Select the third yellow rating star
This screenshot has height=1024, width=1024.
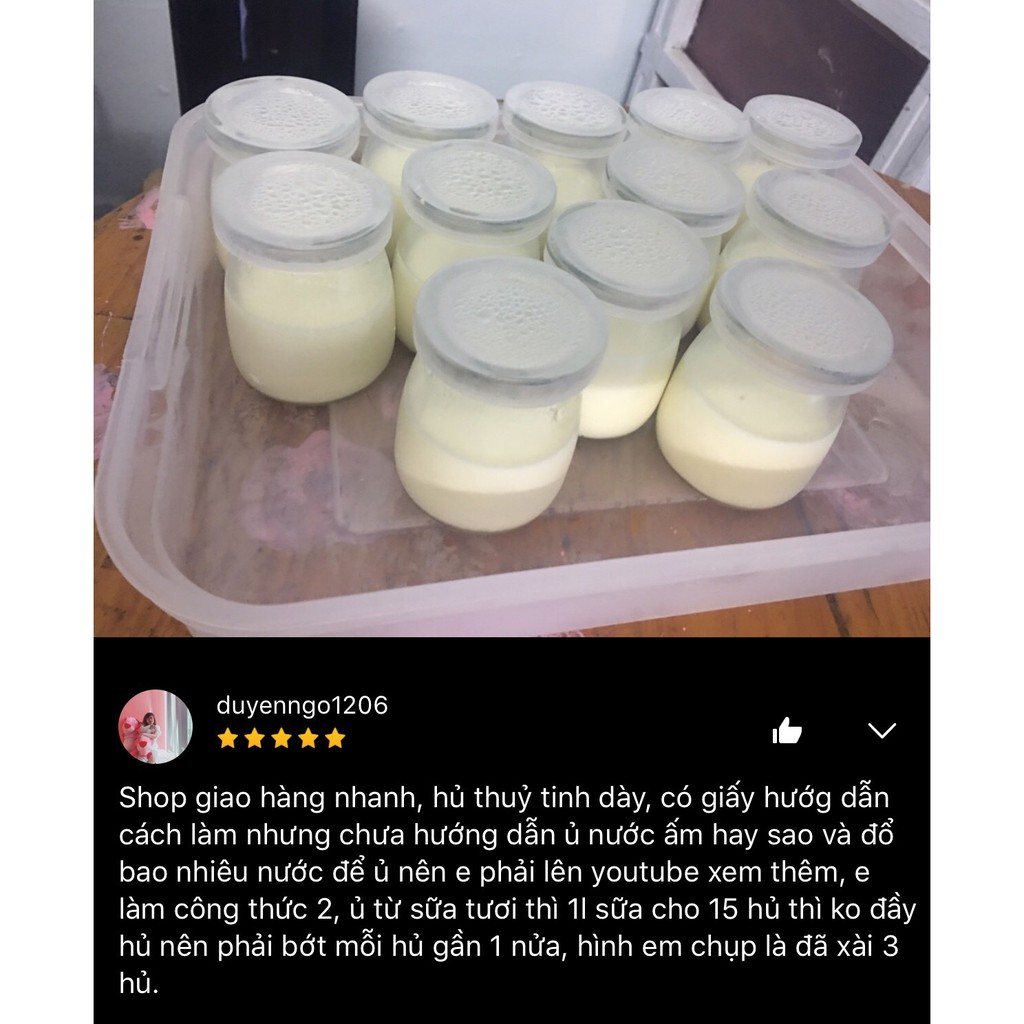281,739
